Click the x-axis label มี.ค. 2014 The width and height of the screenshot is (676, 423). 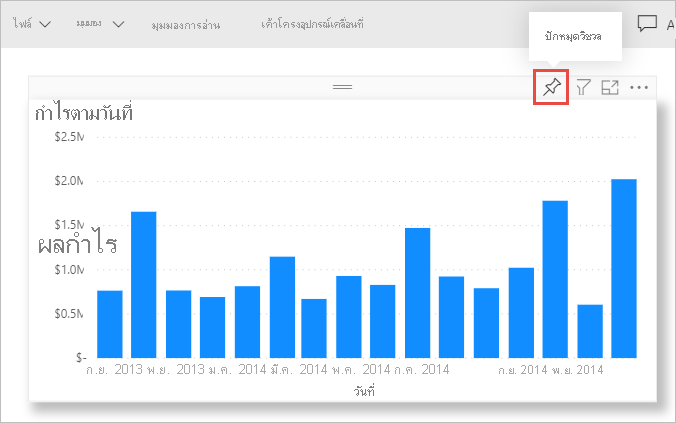pyautogui.click(x=299, y=370)
